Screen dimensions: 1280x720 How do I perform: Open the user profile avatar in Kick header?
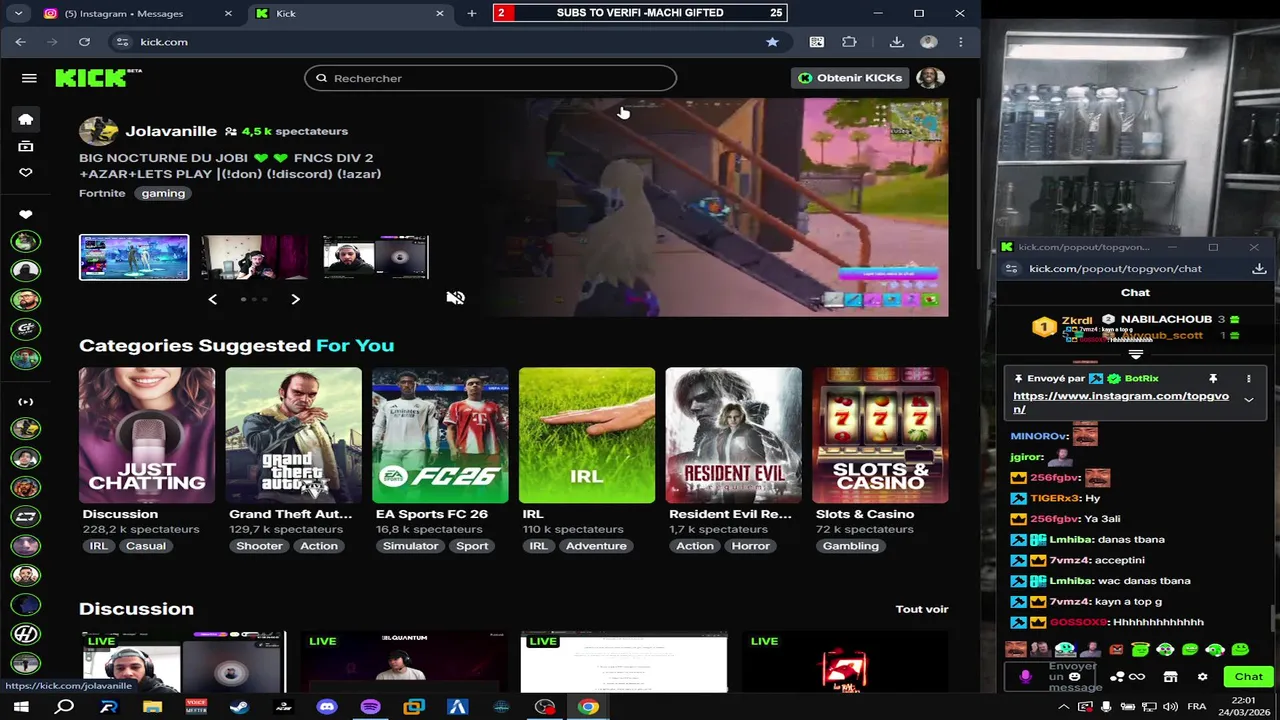[930, 78]
